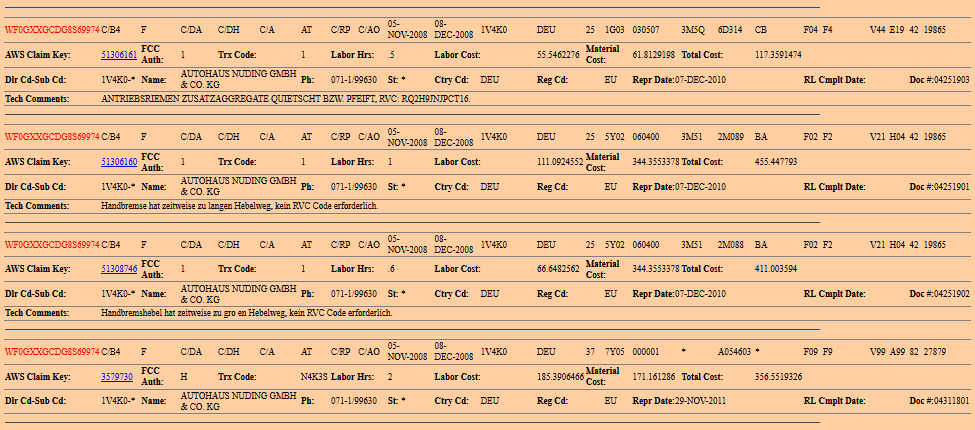Viewport: 975px width, 430px height.
Task: Follow the claim key 51308746 hyperlink
Action: click(119, 269)
